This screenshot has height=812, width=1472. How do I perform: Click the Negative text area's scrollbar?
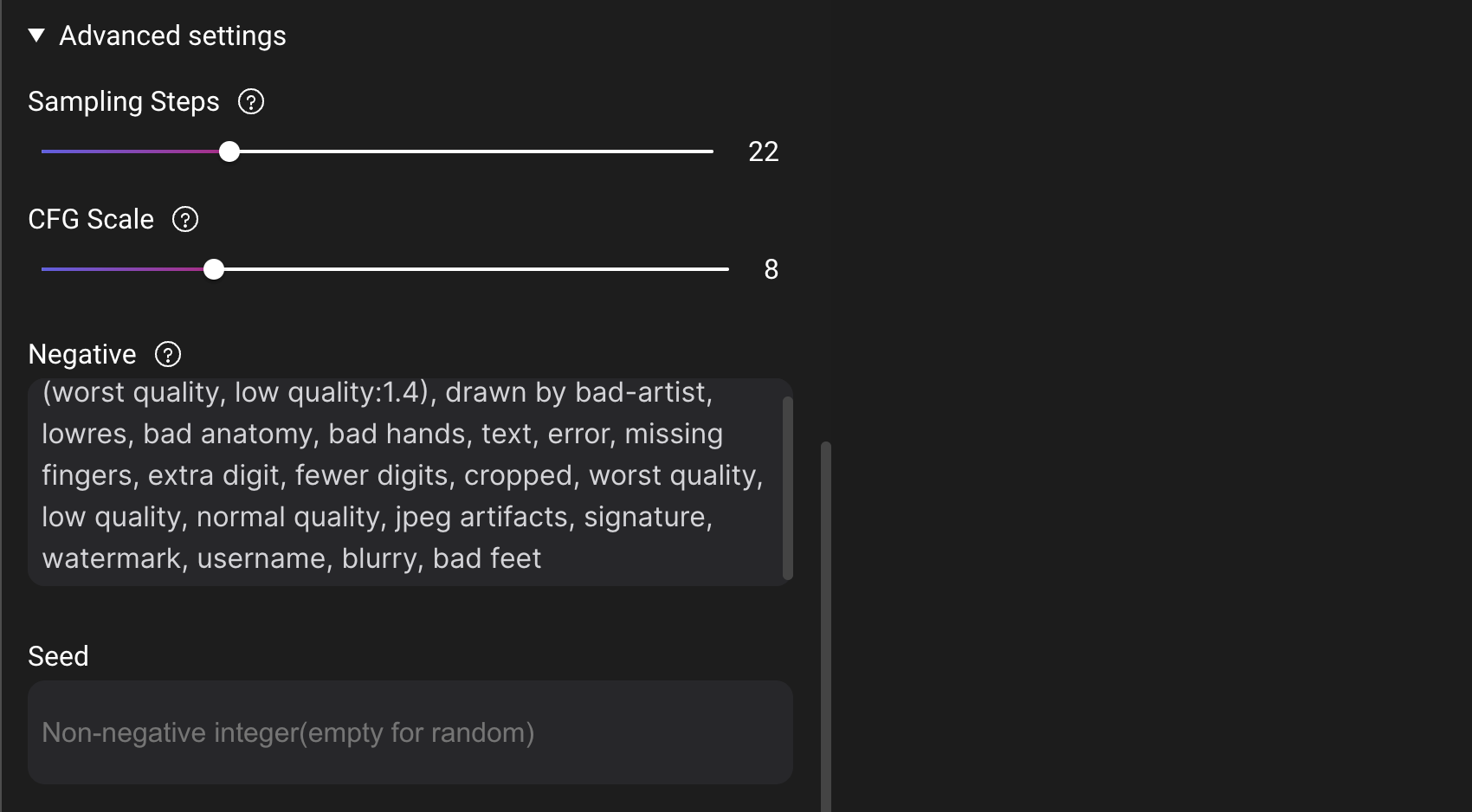tap(787, 487)
